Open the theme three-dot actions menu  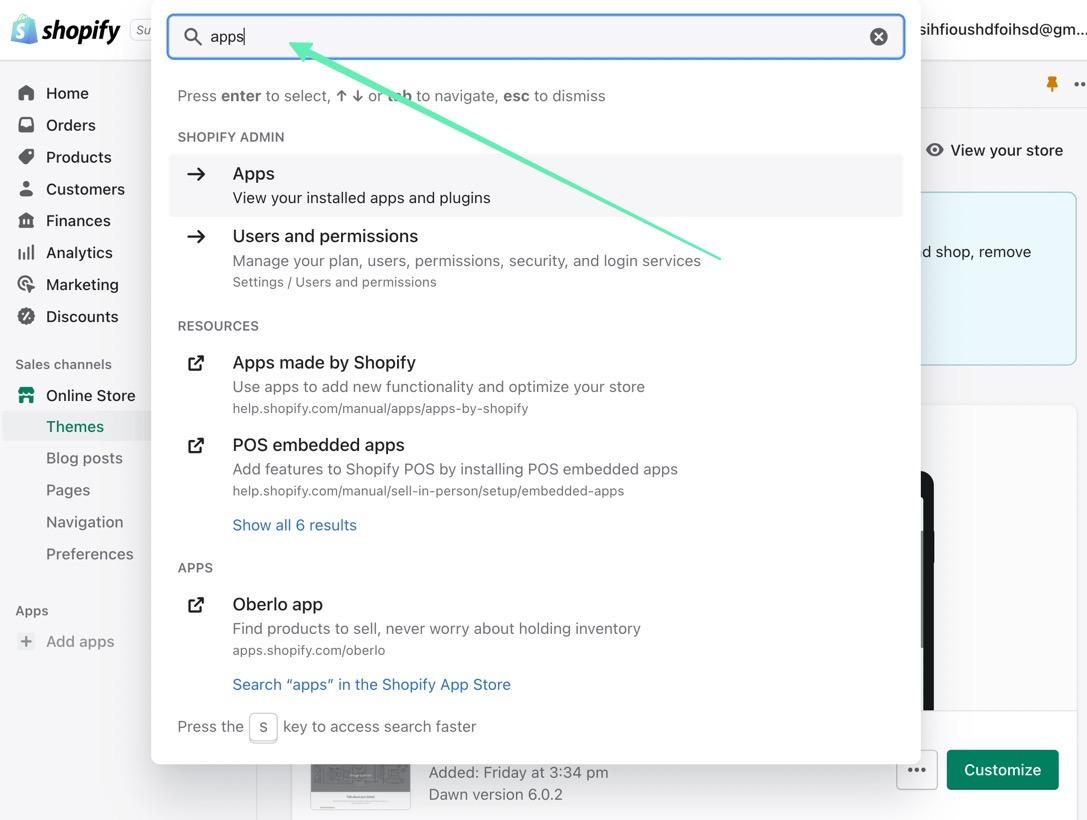tap(916, 769)
